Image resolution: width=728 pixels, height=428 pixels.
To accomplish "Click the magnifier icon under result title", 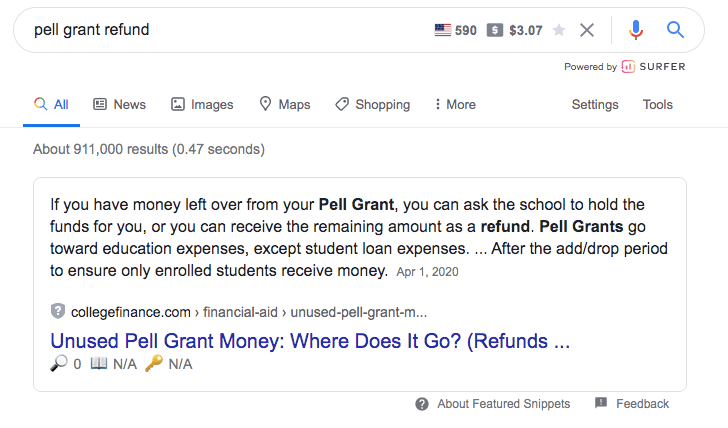I will 57,364.
